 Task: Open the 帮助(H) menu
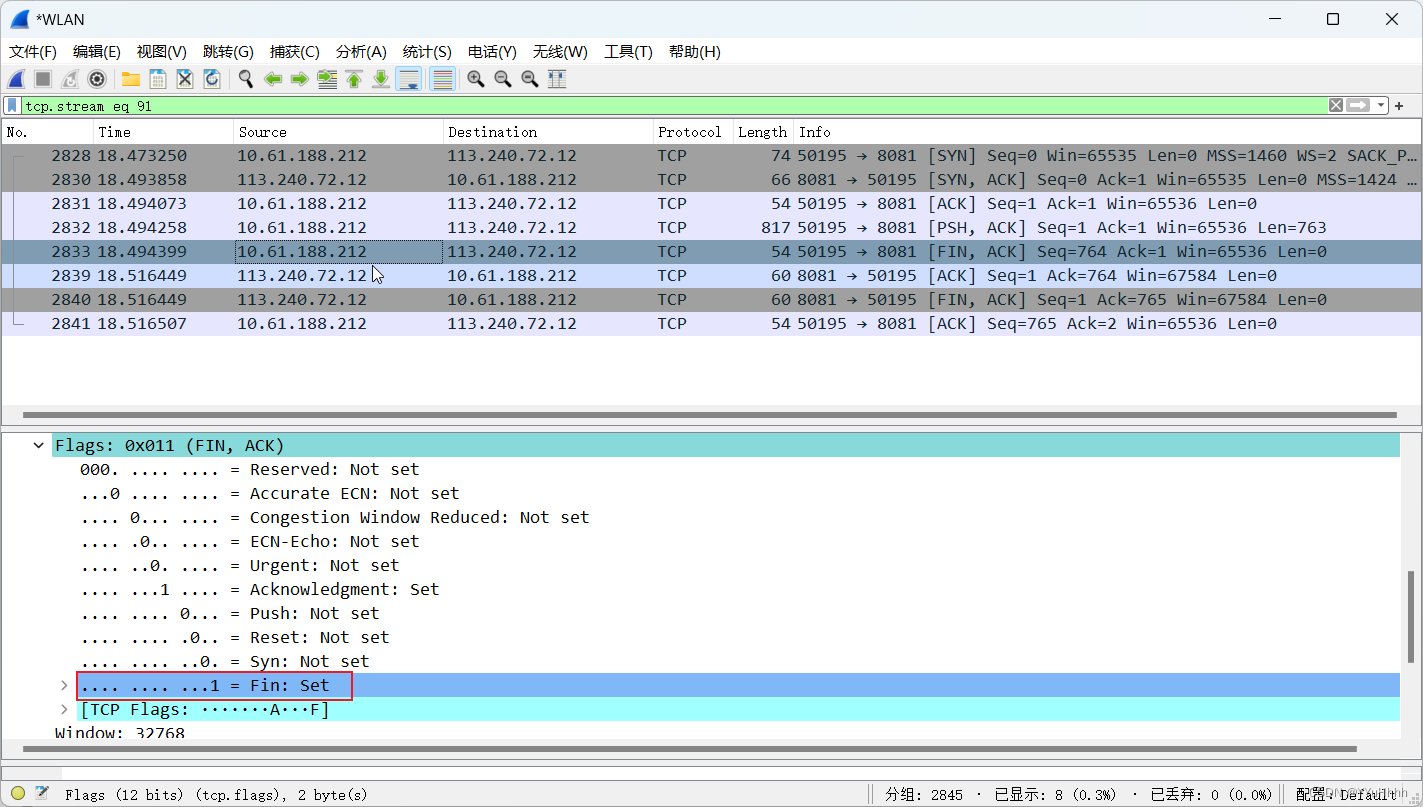click(x=695, y=52)
